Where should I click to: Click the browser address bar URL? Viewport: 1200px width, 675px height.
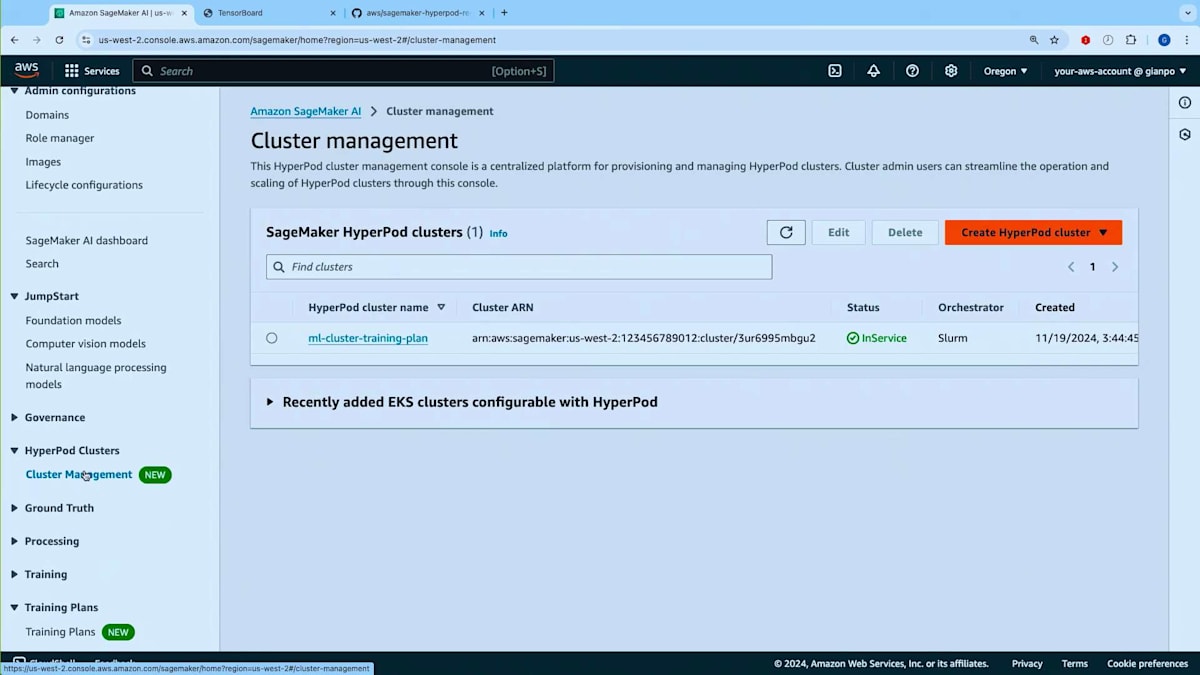point(297,40)
